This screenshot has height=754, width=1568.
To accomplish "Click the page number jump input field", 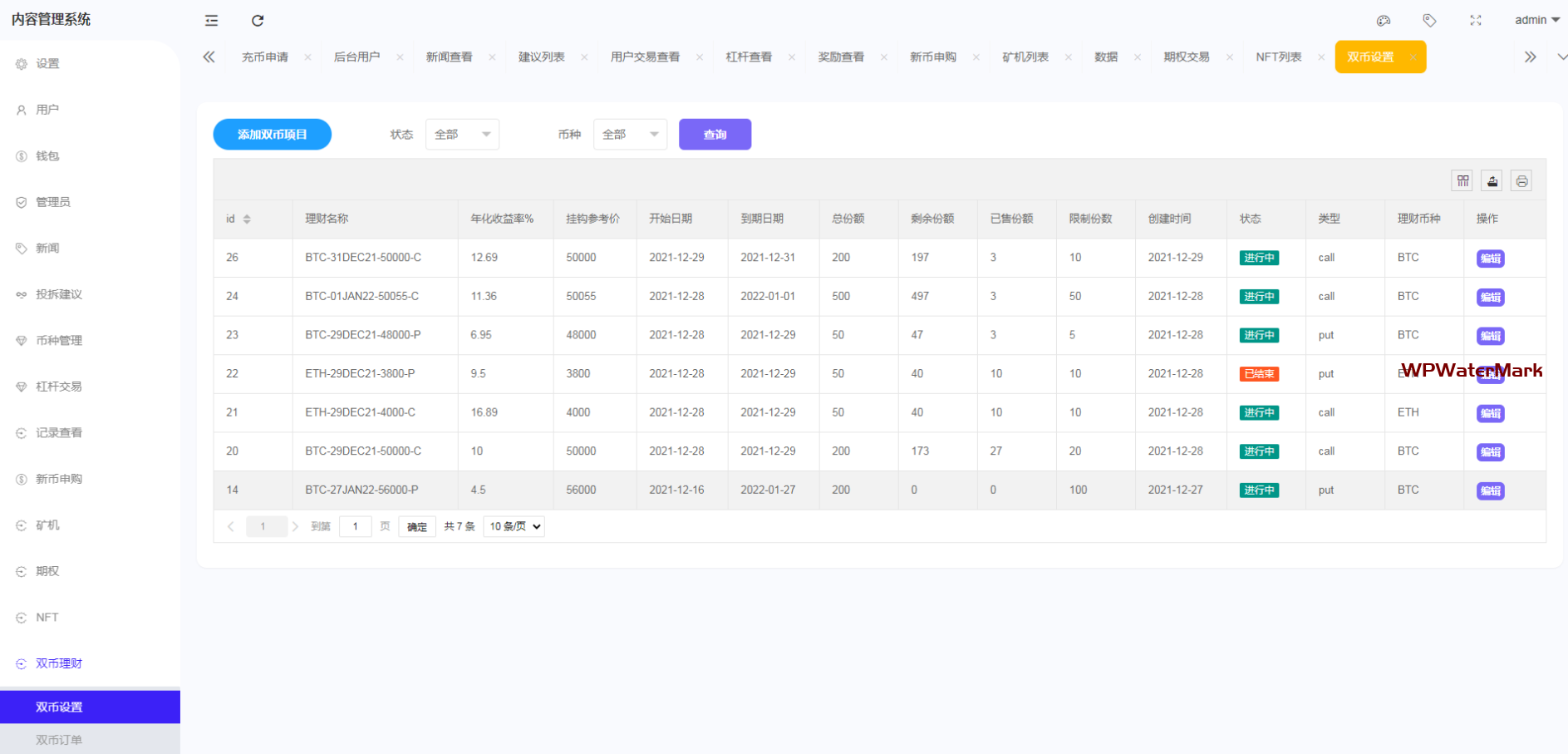I will pos(356,527).
